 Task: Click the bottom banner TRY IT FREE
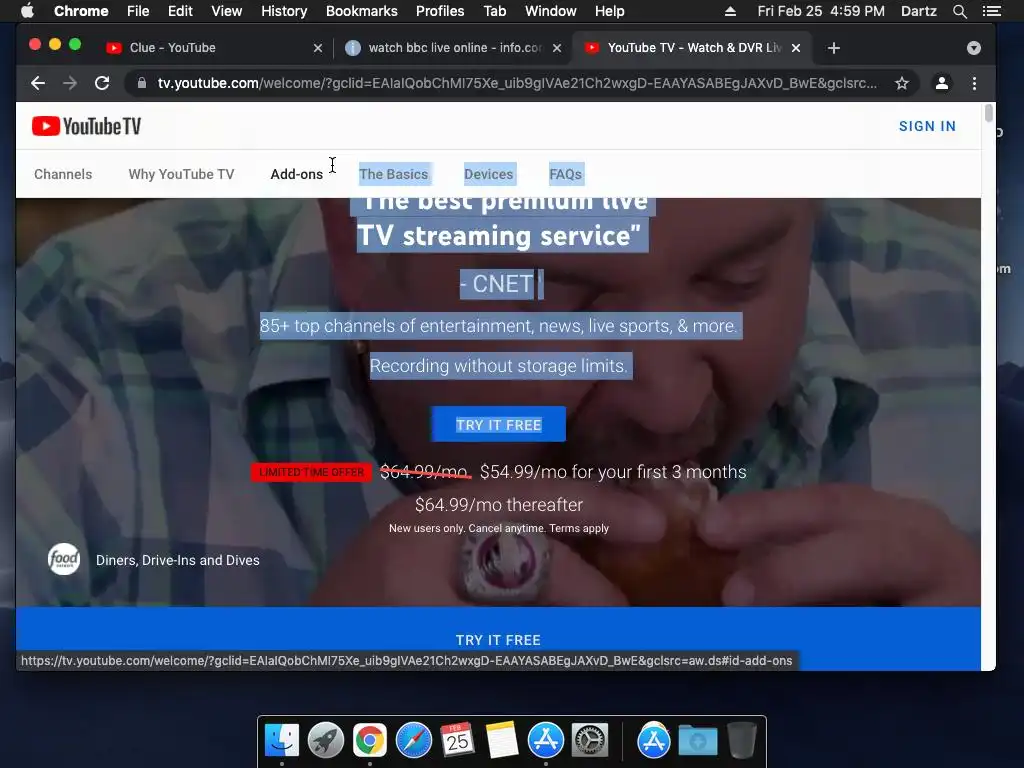pyautogui.click(x=498, y=639)
